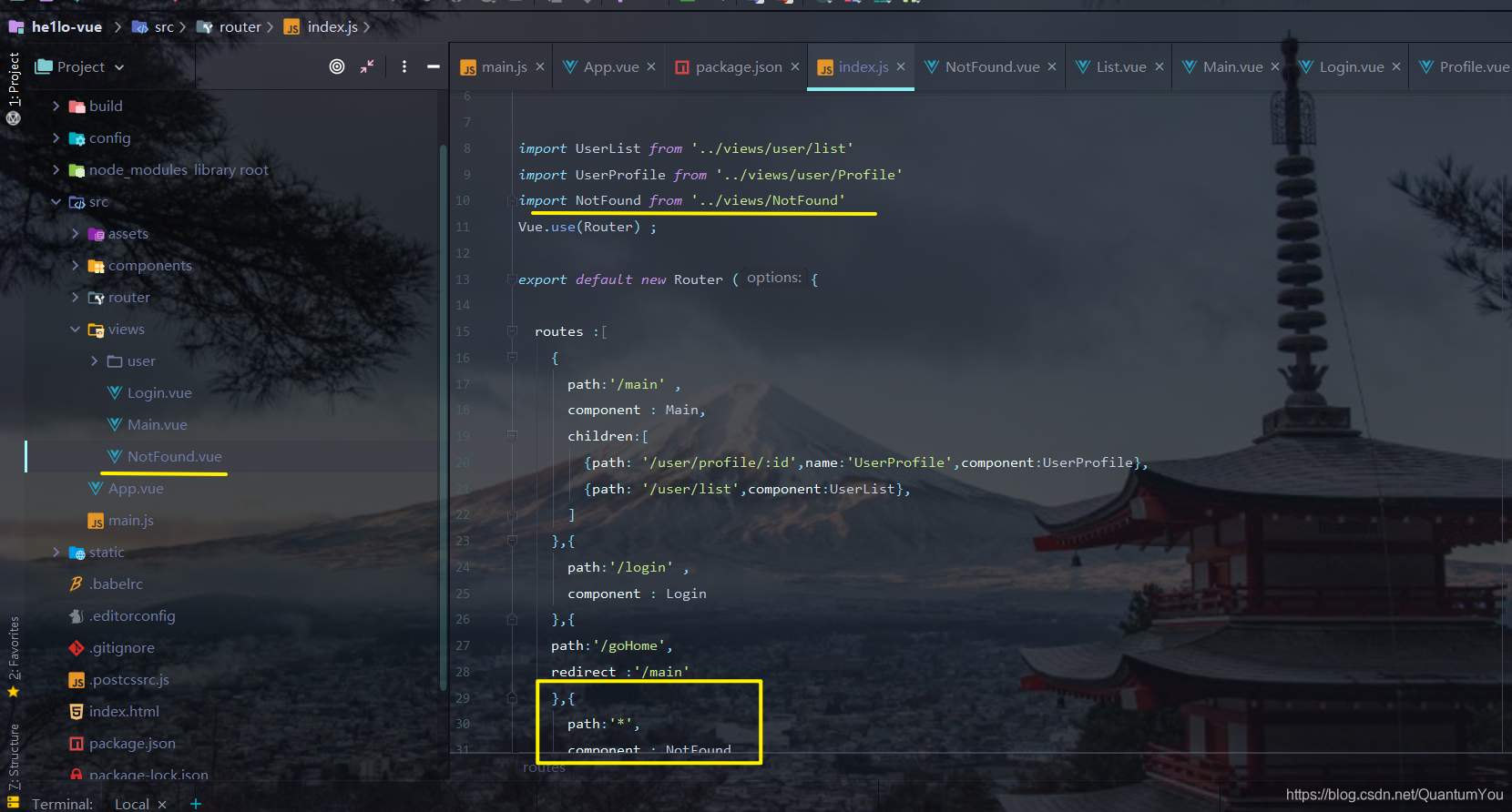Expand the static folder
The height and width of the screenshot is (812, 1512).
56,553
